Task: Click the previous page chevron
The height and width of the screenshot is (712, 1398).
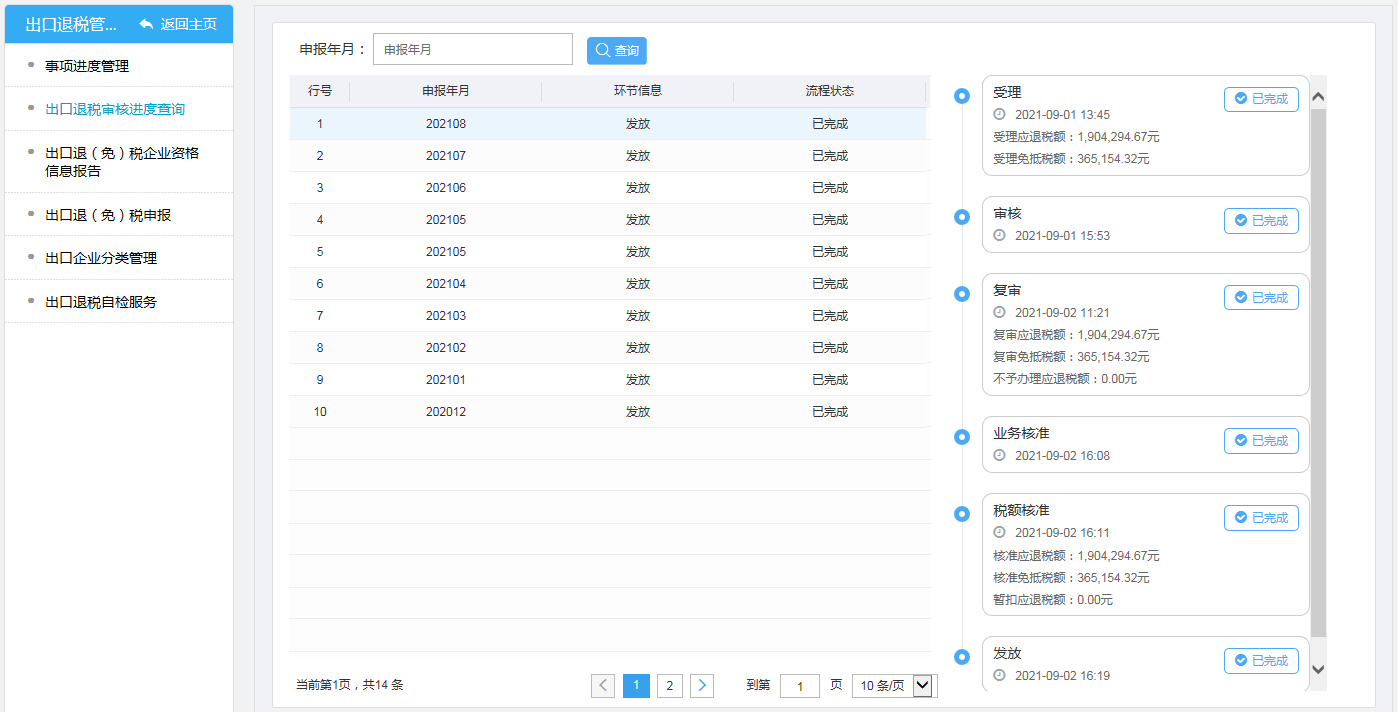Action: click(x=603, y=686)
